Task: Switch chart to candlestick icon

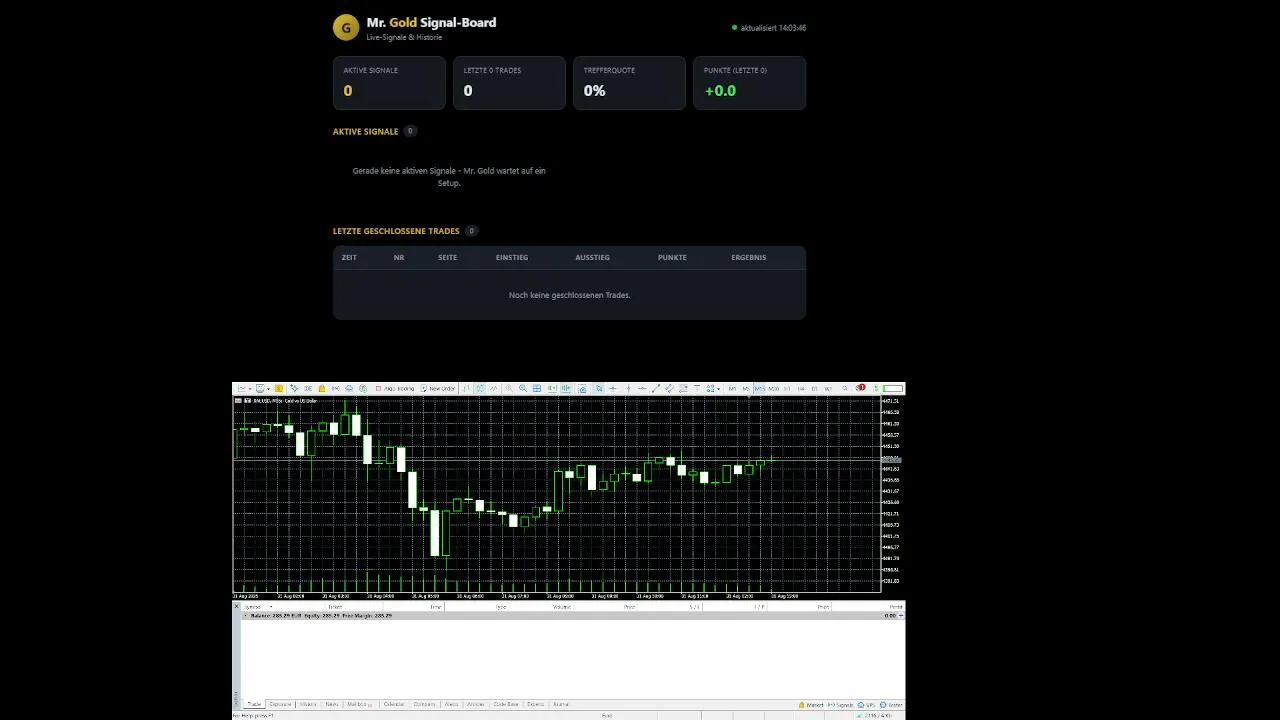Action: point(480,388)
